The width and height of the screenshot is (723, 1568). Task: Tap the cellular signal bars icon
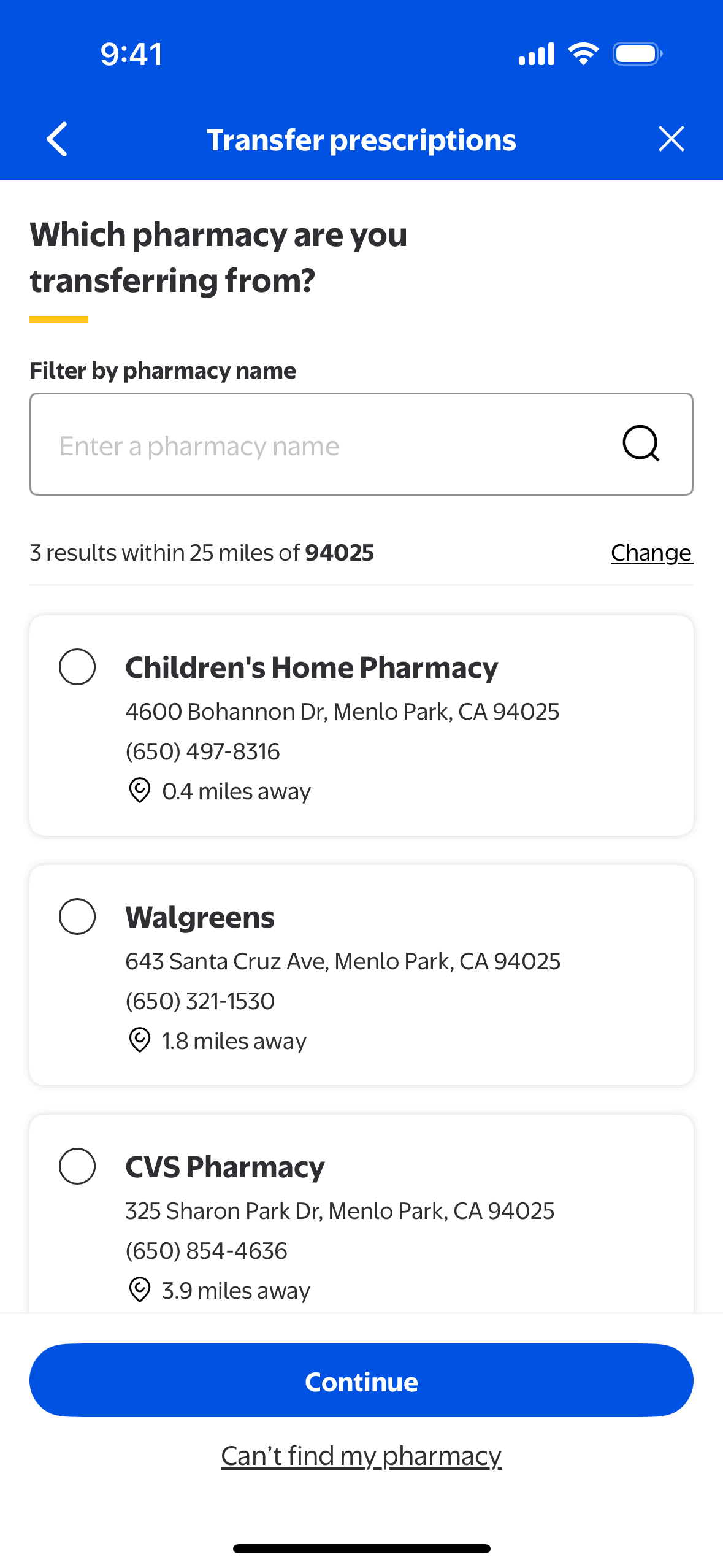click(x=537, y=54)
